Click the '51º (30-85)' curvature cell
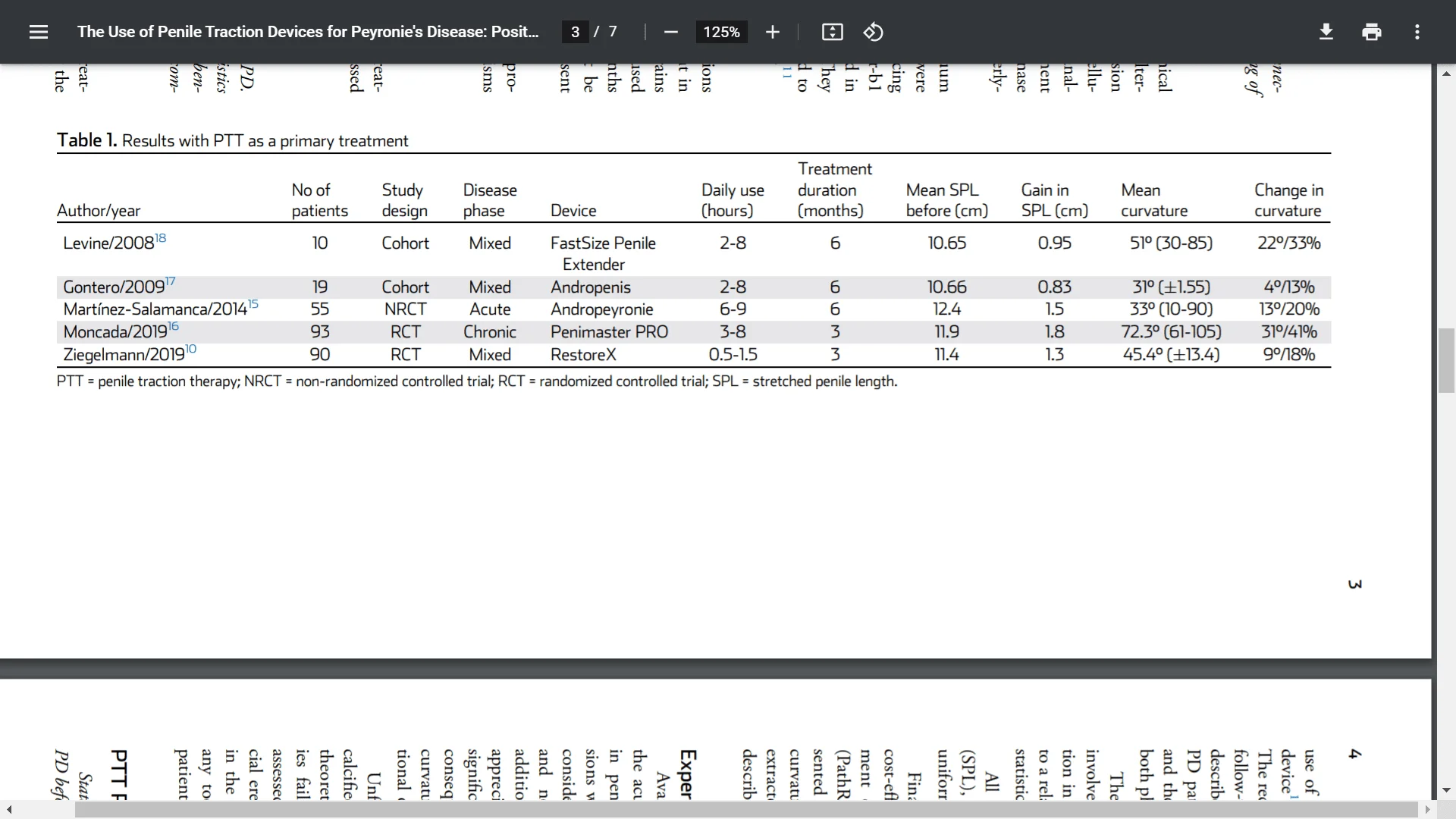1456x819 pixels. pyautogui.click(x=1172, y=243)
